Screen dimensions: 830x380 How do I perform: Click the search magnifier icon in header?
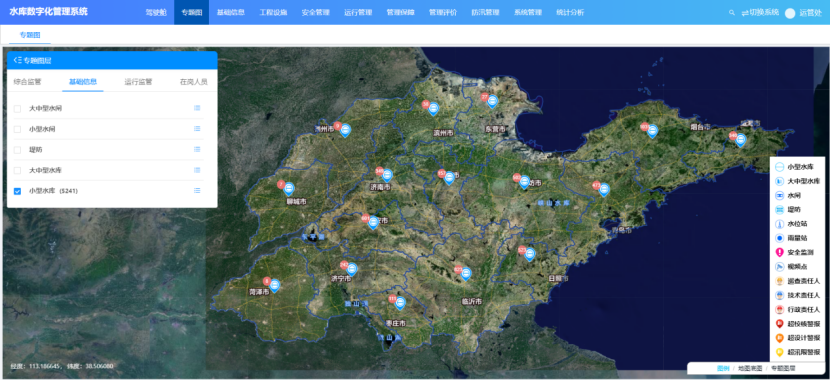point(732,13)
